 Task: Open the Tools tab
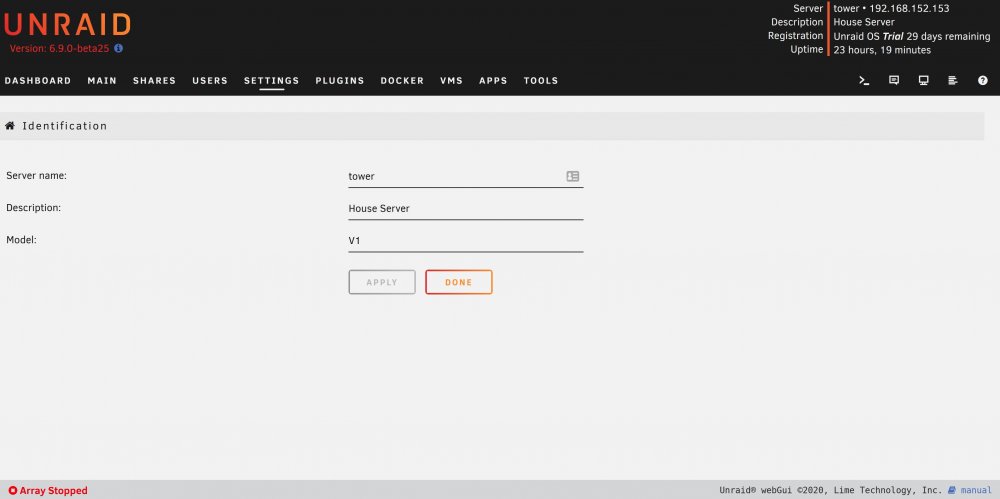[x=541, y=80]
